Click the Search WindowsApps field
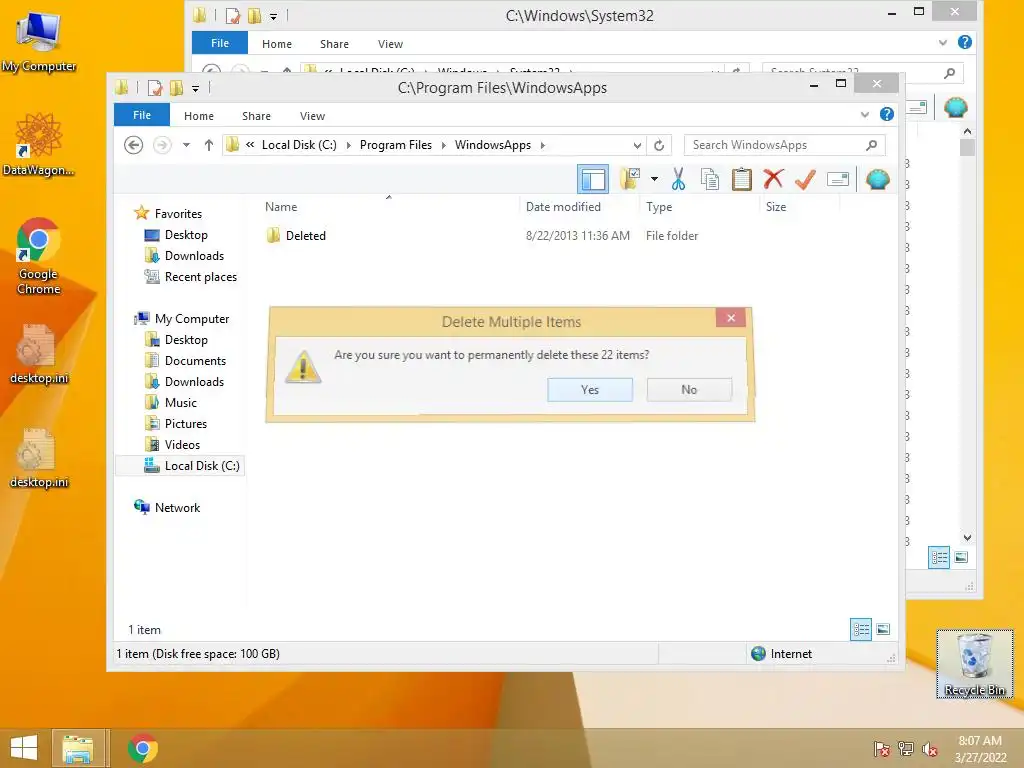This screenshot has height=768, width=1024. [784, 145]
